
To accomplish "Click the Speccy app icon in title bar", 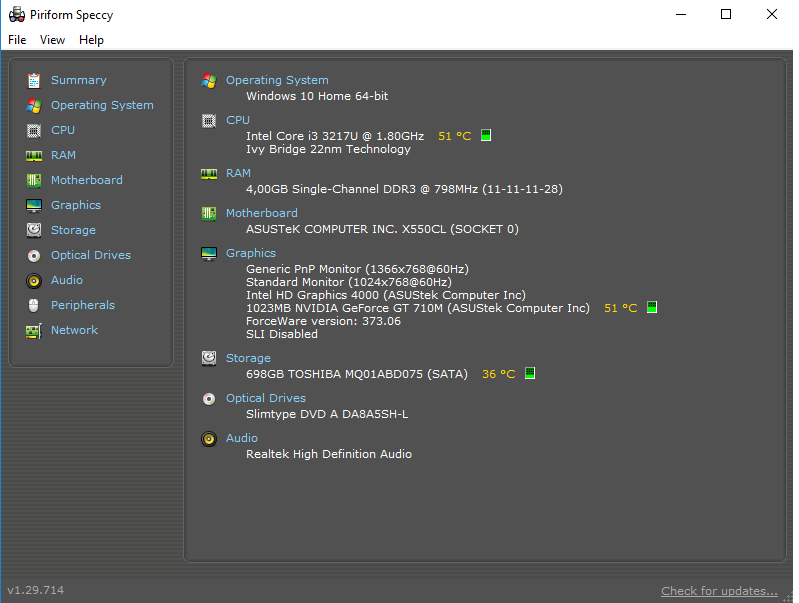I will (x=17, y=14).
